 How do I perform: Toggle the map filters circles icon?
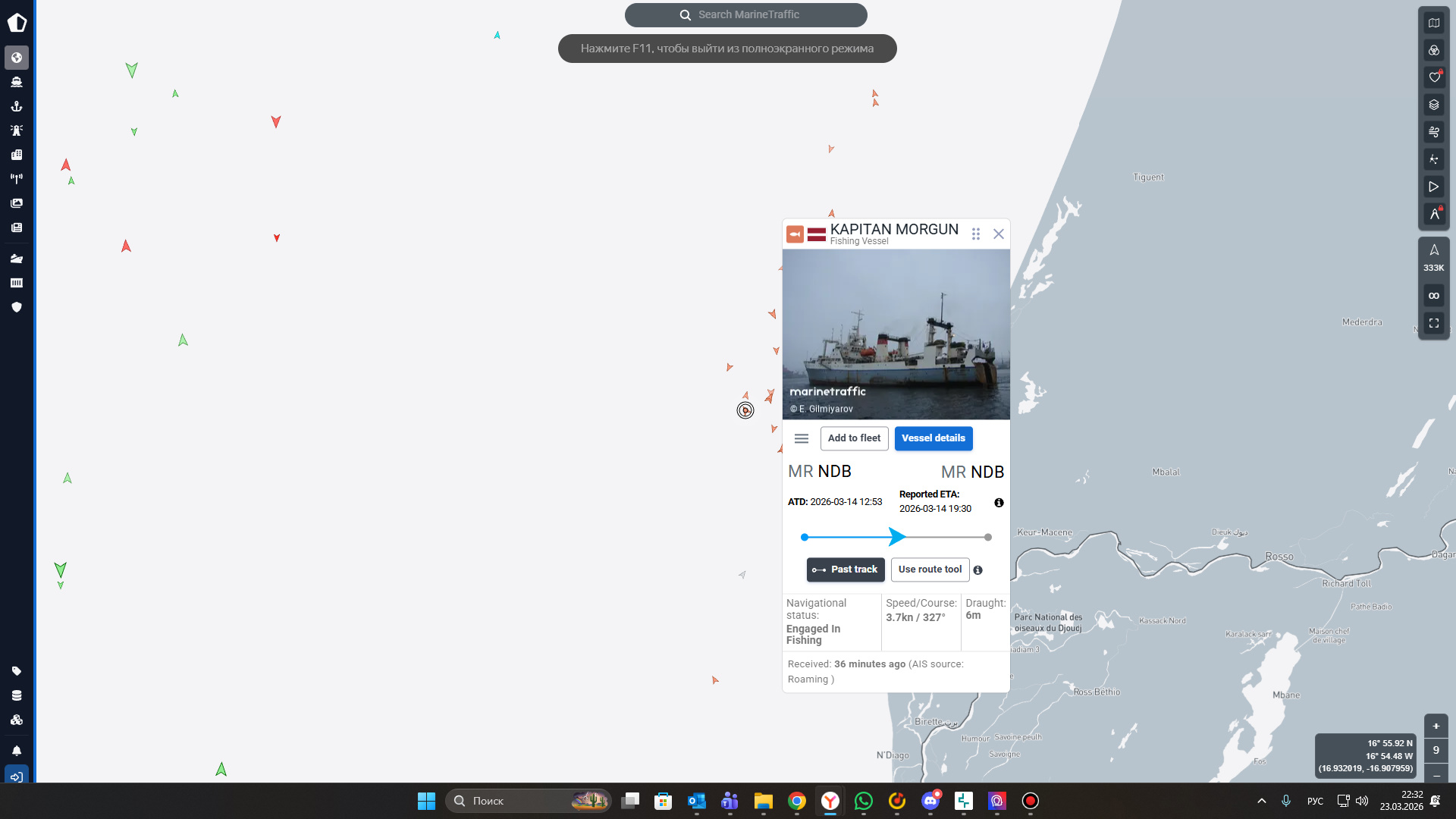click(x=1433, y=50)
